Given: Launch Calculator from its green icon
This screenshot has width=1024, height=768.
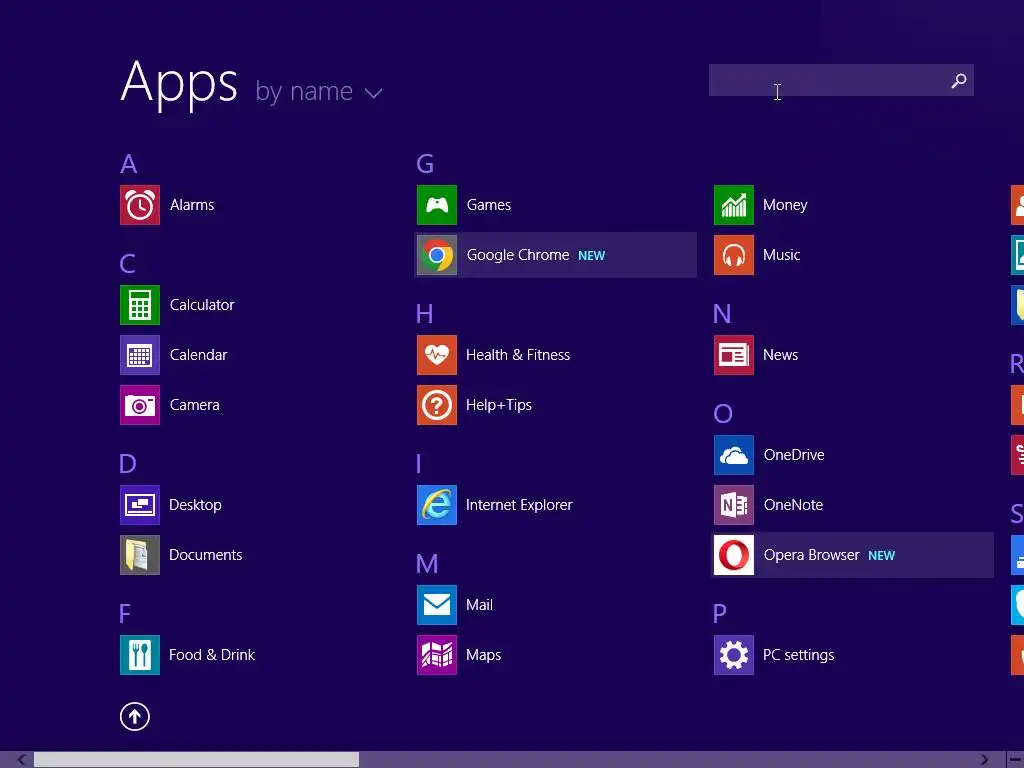Looking at the screenshot, I should [140, 305].
